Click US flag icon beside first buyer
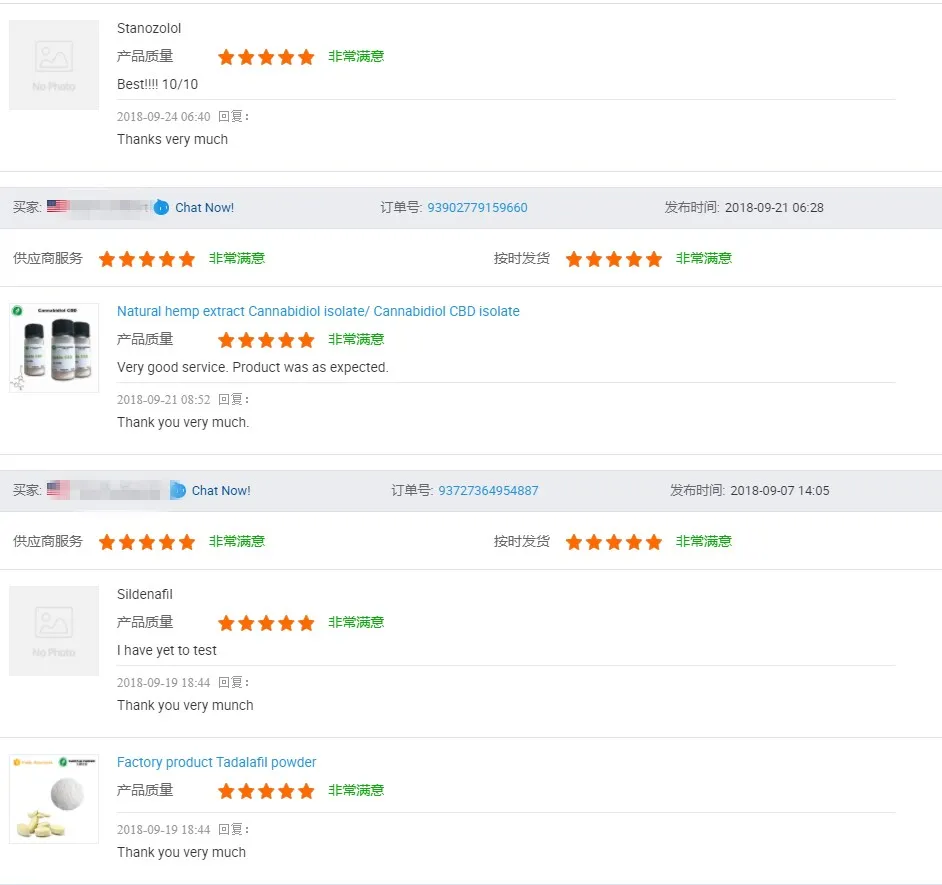942x885 pixels. (58, 207)
